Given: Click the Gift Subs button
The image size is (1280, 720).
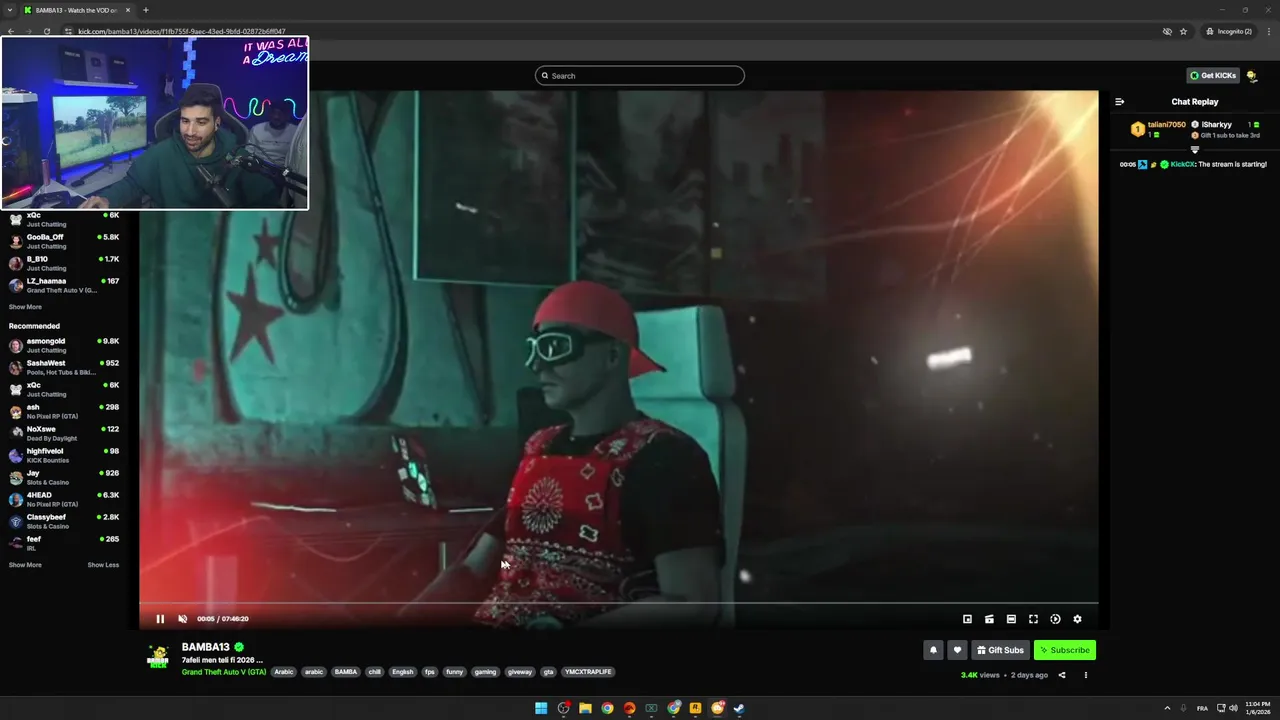Looking at the screenshot, I should click(1000, 650).
